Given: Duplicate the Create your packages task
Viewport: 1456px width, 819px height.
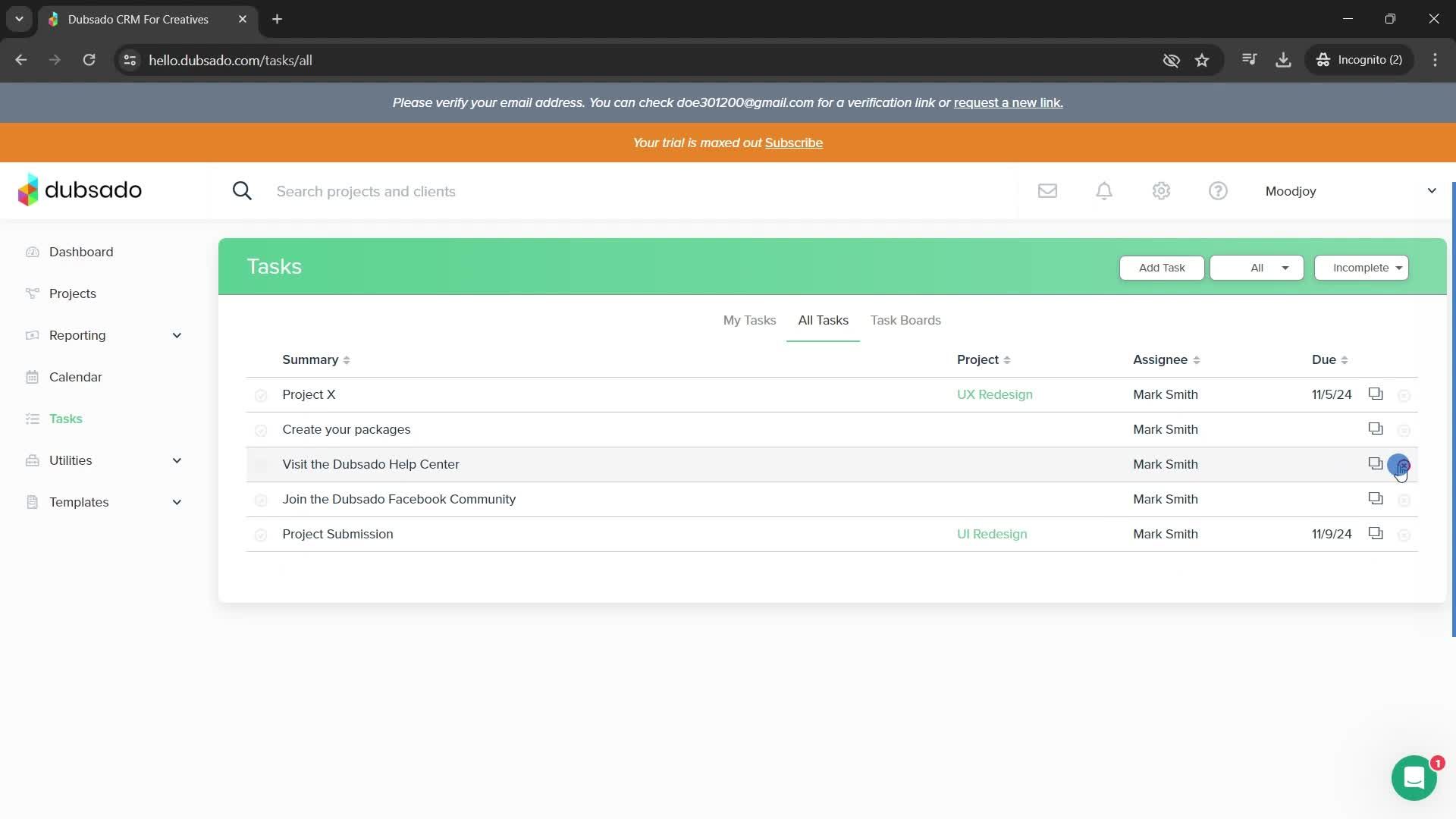Looking at the screenshot, I should pos(1376,428).
